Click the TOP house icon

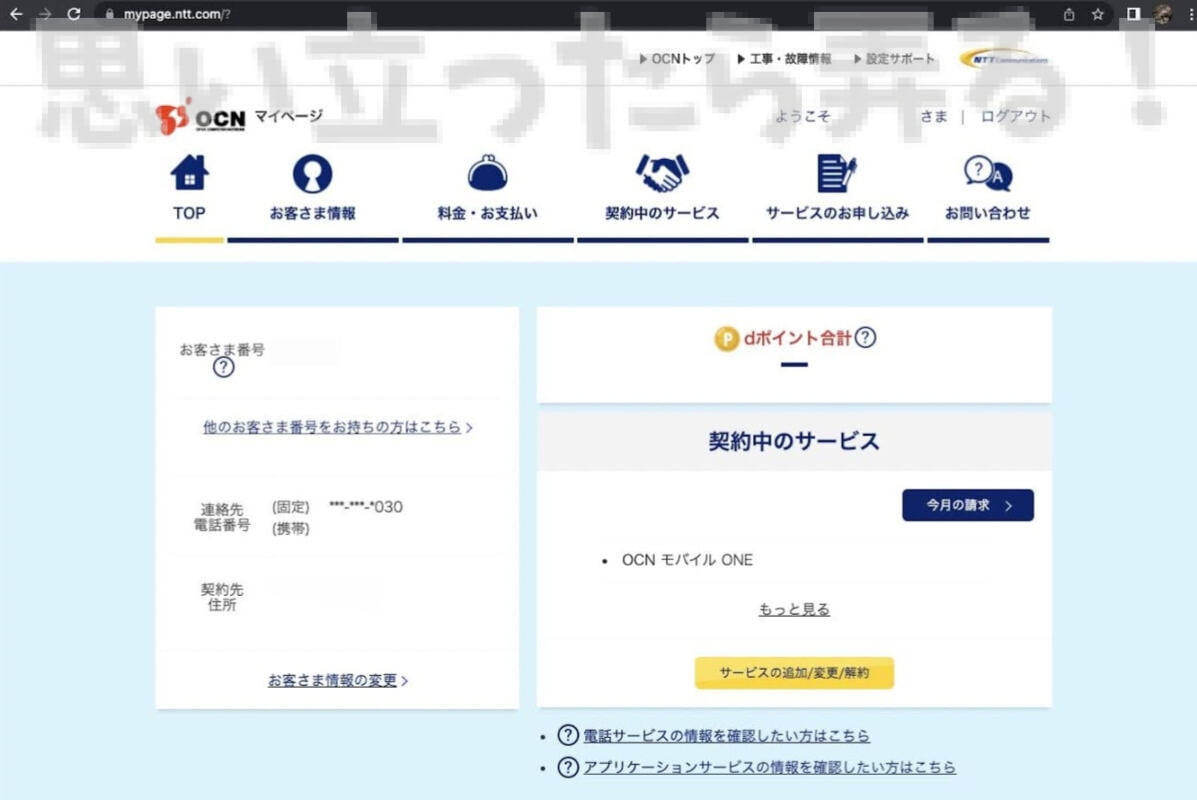(189, 173)
